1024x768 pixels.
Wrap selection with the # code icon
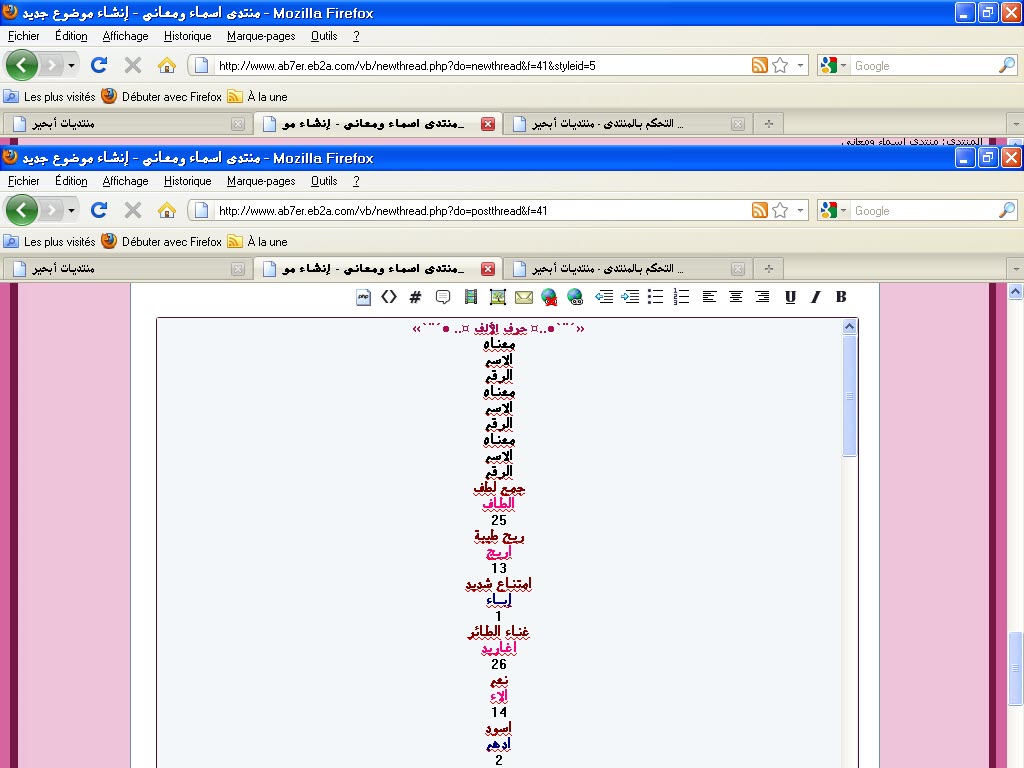click(x=416, y=297)
